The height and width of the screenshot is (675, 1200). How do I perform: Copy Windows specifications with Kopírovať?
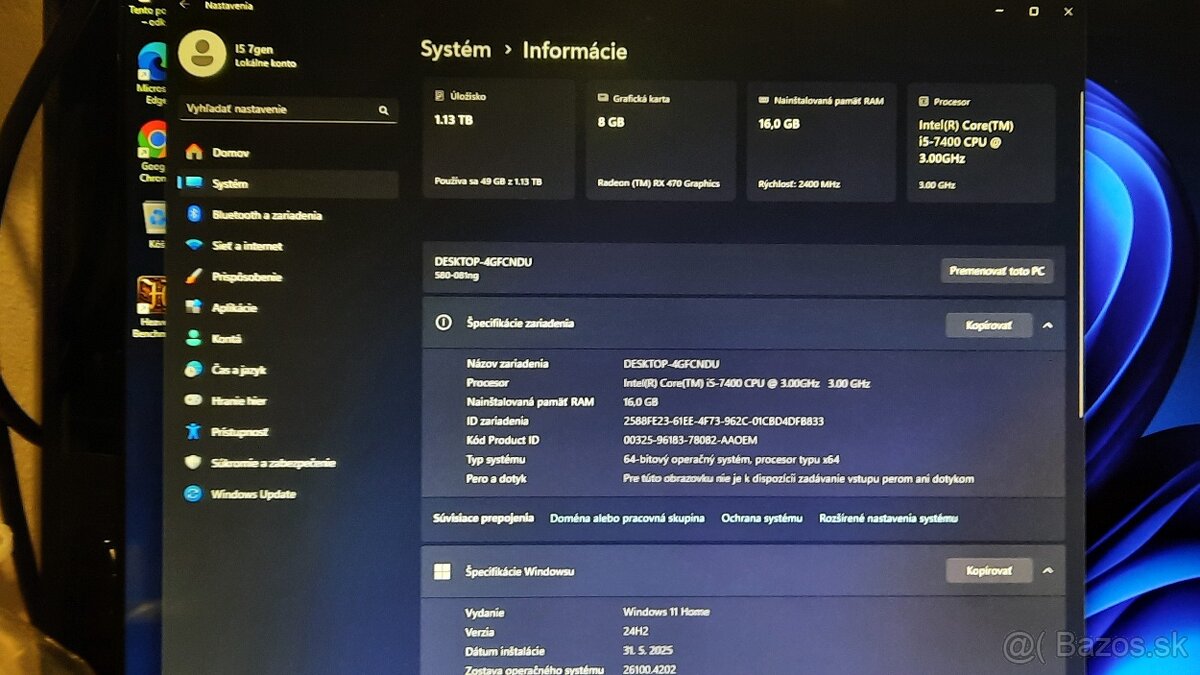(989, 571)
